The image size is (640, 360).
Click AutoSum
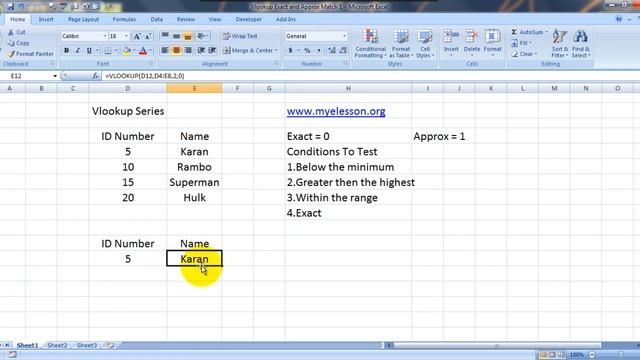[527, 32]
